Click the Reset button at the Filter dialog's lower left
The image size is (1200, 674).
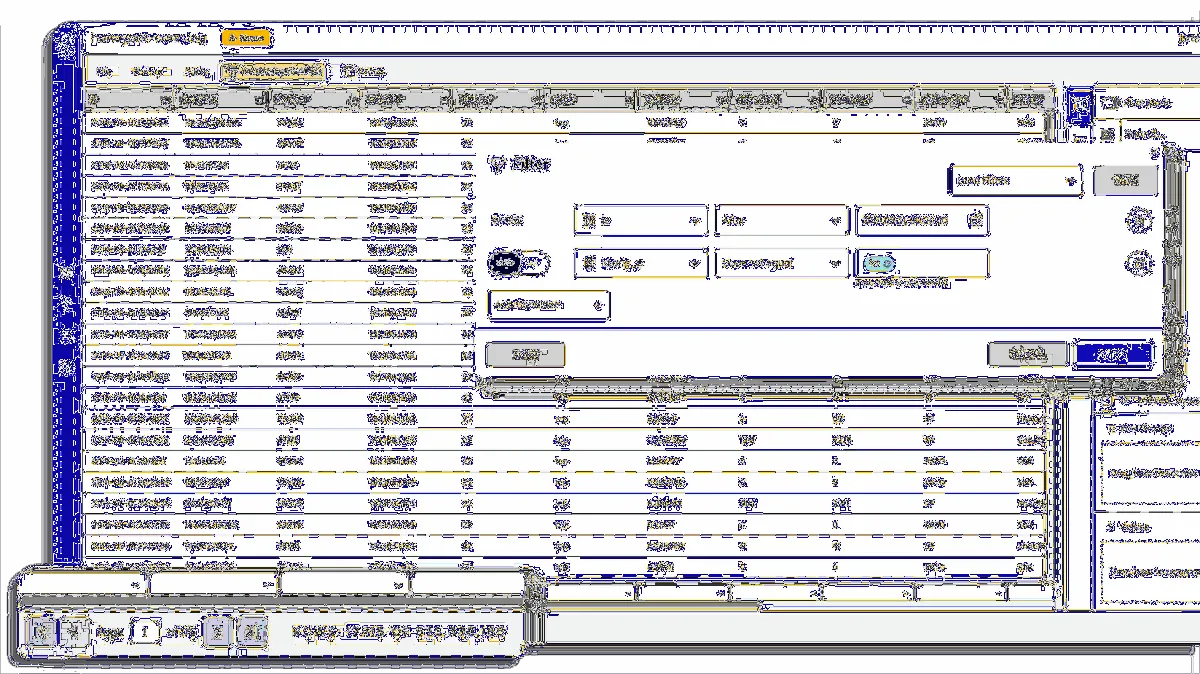click(525, 354)
